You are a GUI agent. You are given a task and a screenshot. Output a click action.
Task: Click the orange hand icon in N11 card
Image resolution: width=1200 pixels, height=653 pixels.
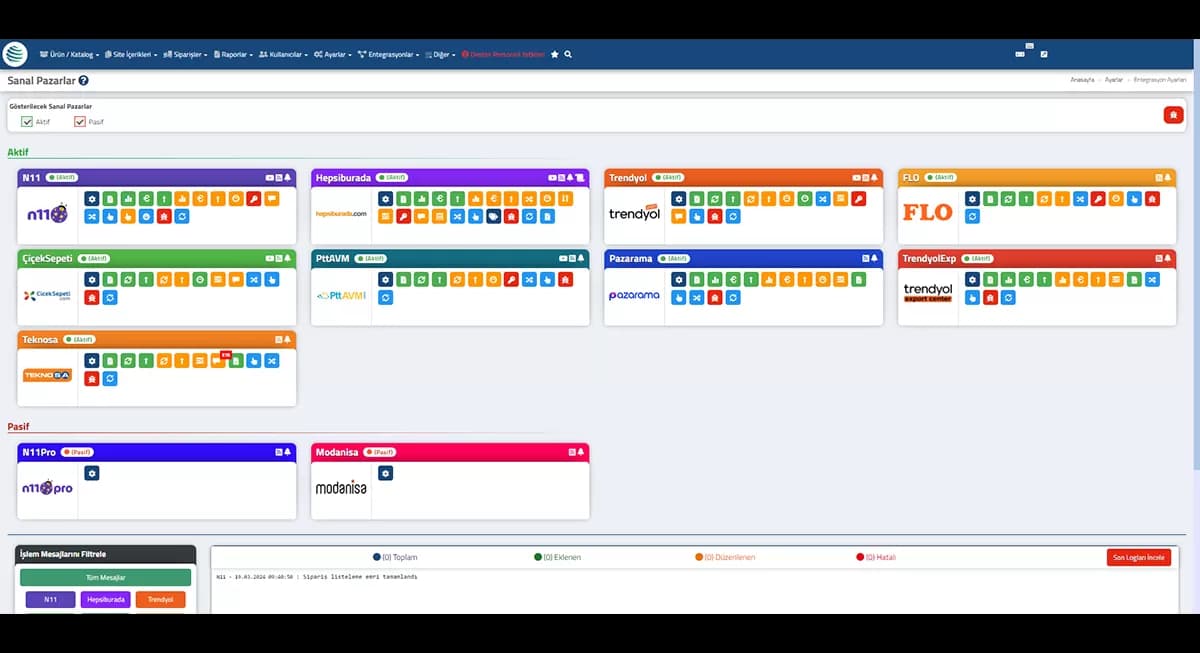127,216
